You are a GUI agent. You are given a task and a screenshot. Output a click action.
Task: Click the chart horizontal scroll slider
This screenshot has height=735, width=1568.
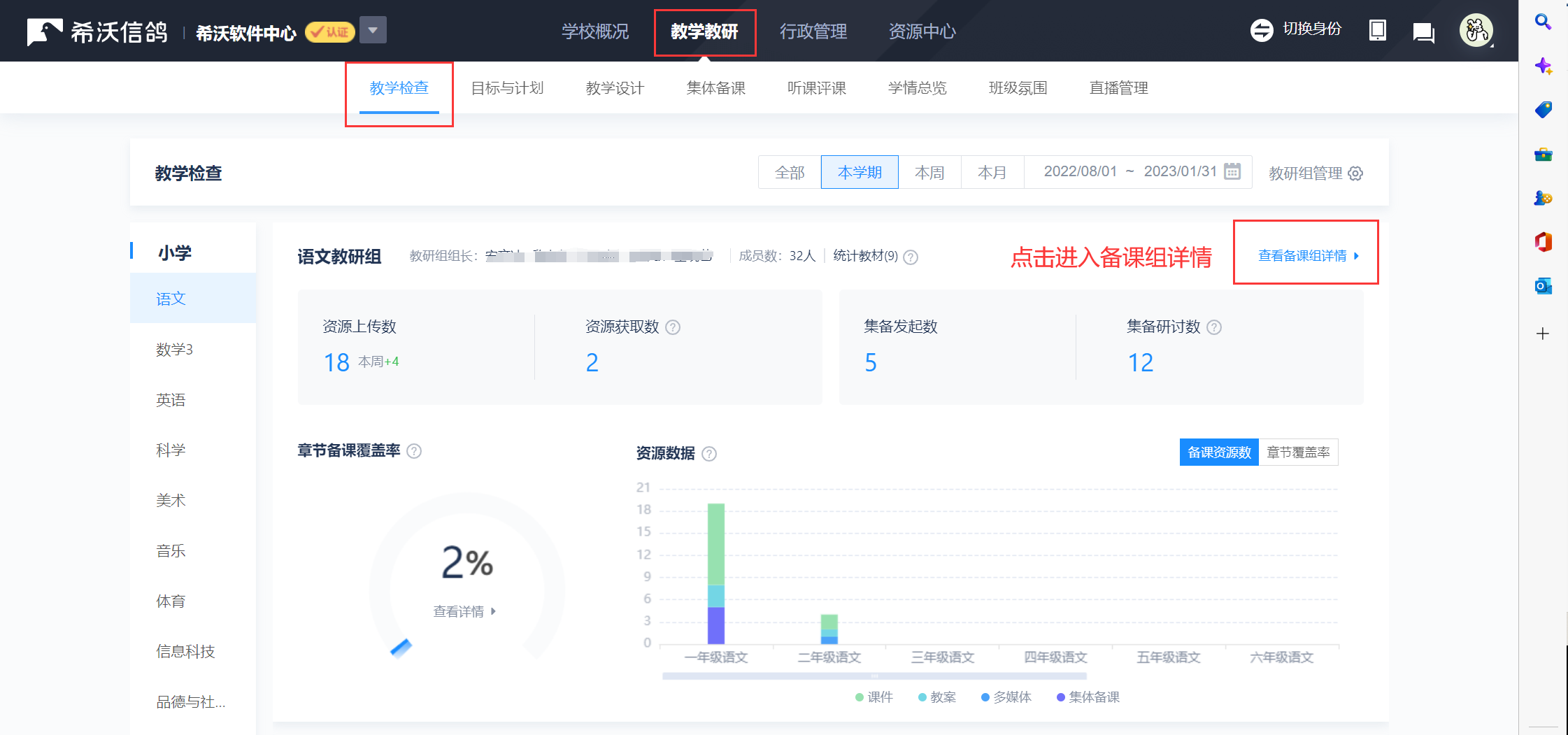[x=874, y=676]
